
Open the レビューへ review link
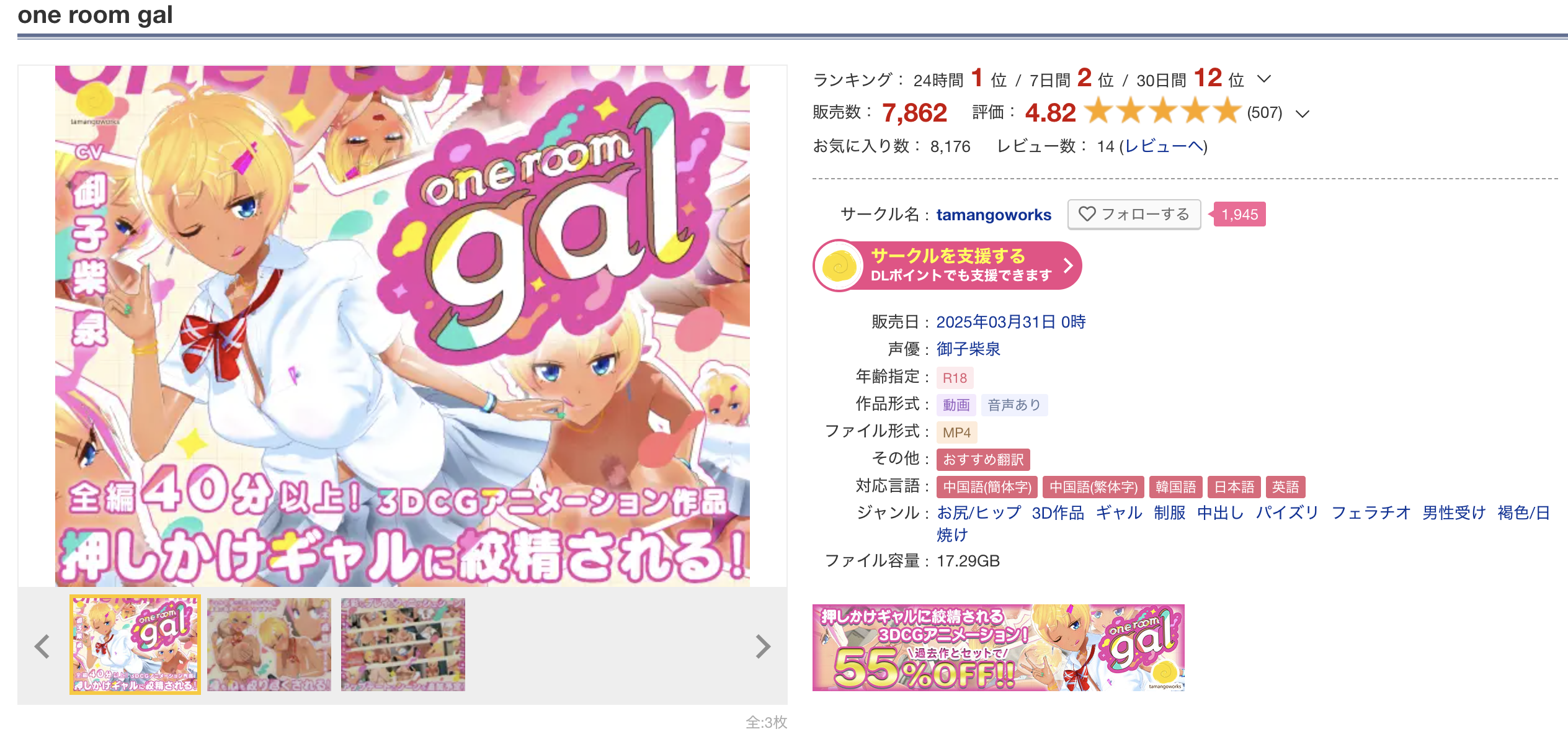coord(1164,146)
